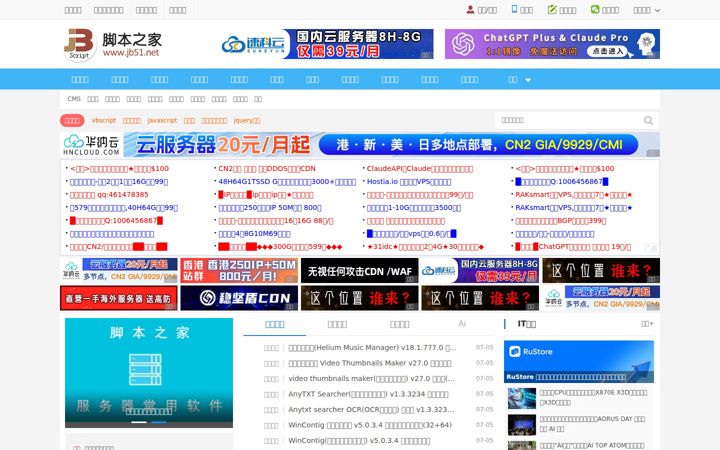This screenshot has height=450, width=720.
Task: Open the 579 40H64G 99 ad link
Action: click(x=124, y=208)
